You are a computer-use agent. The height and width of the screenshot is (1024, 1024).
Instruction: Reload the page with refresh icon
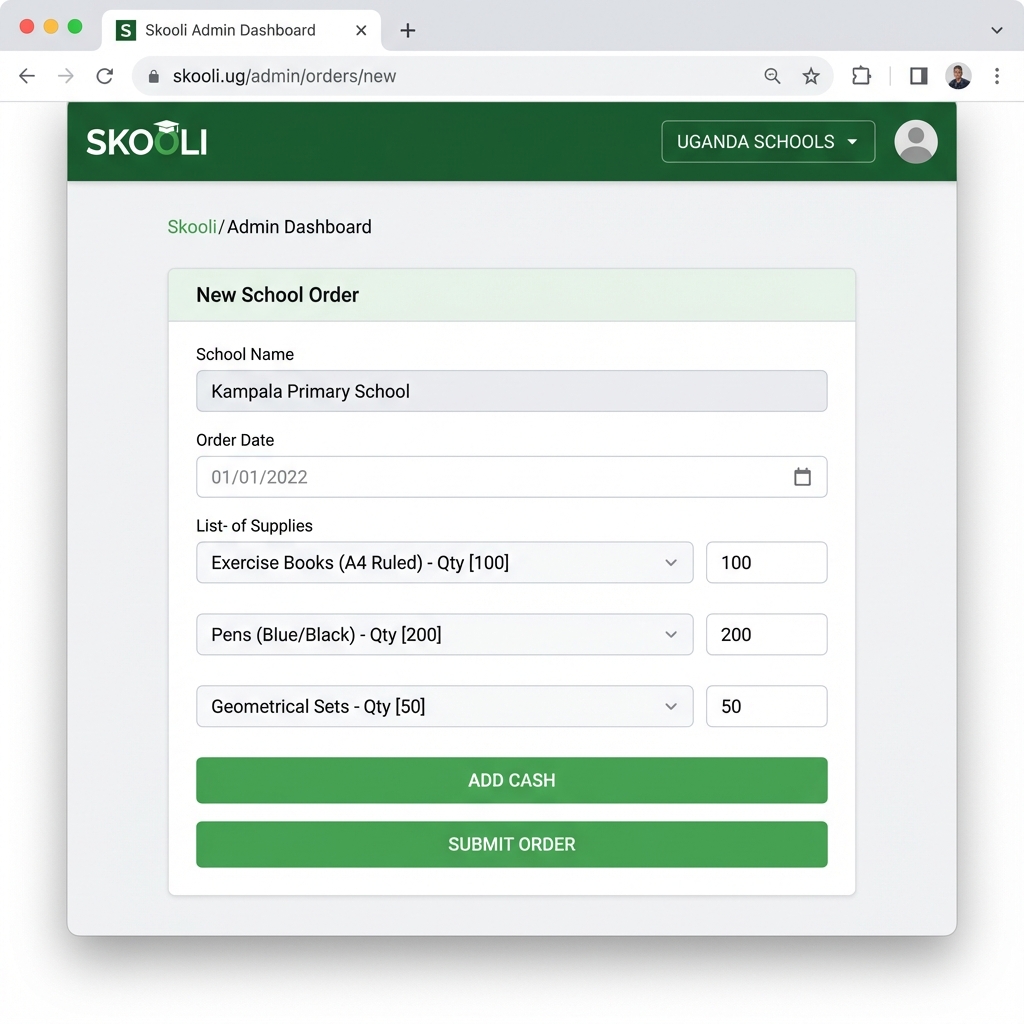click(104, 76)
